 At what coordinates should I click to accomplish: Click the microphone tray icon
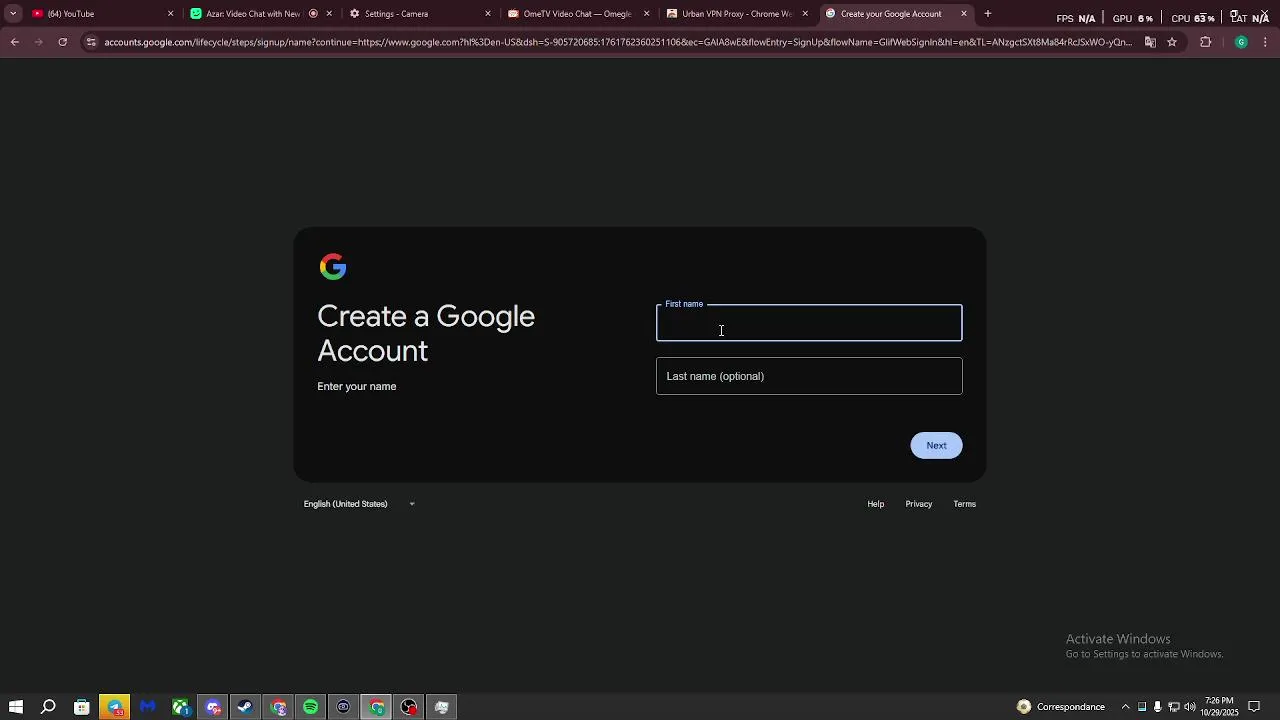click(x=1158, y=707)
